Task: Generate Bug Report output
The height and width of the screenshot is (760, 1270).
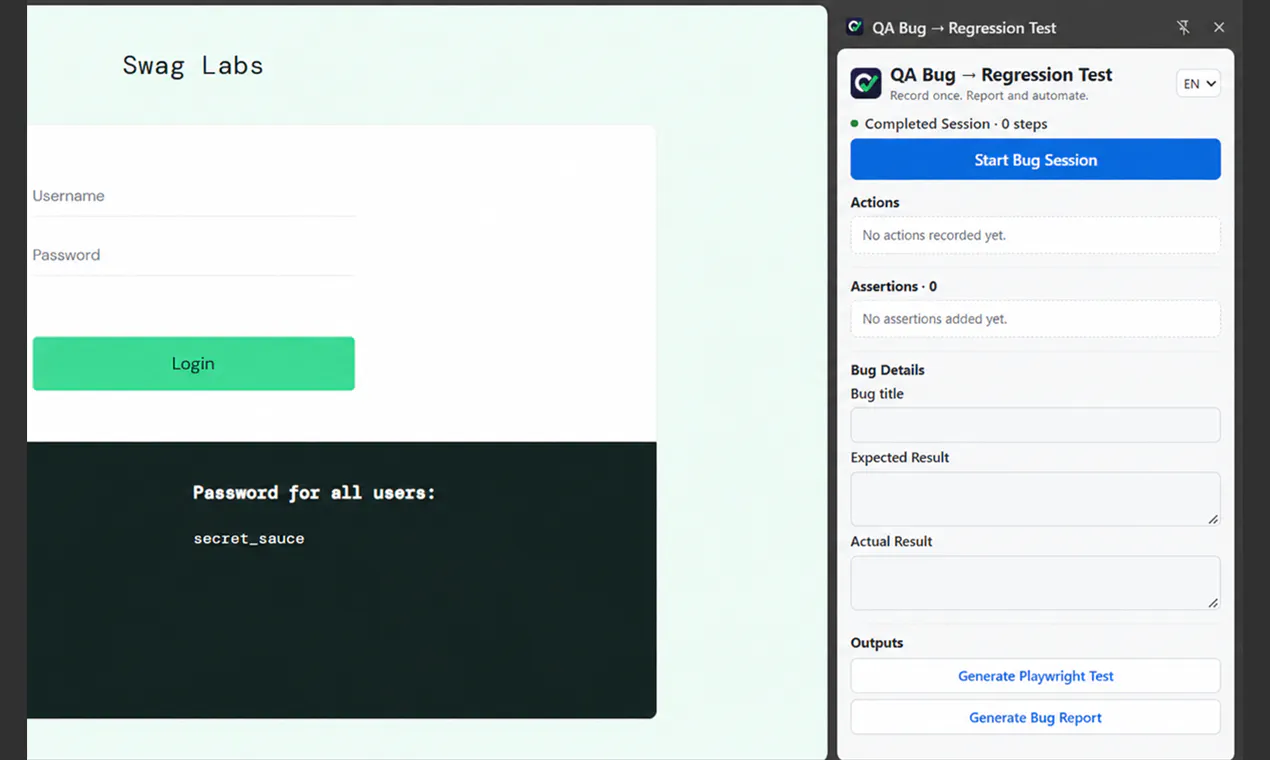Action: pyautogui.click(x=1035, y=718)
